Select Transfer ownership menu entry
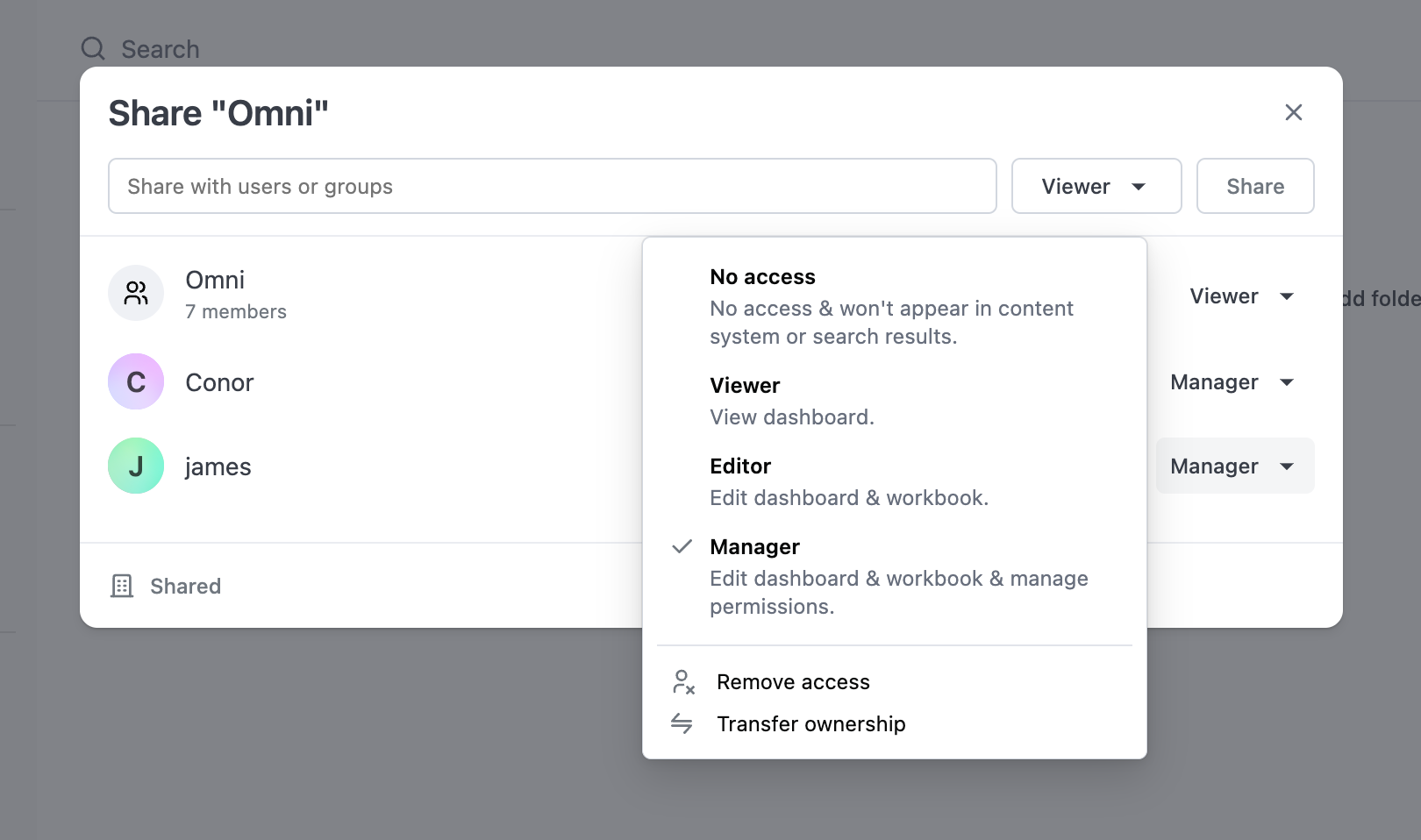This screenshot has width=1421, height=840. (x=810, y=724)
